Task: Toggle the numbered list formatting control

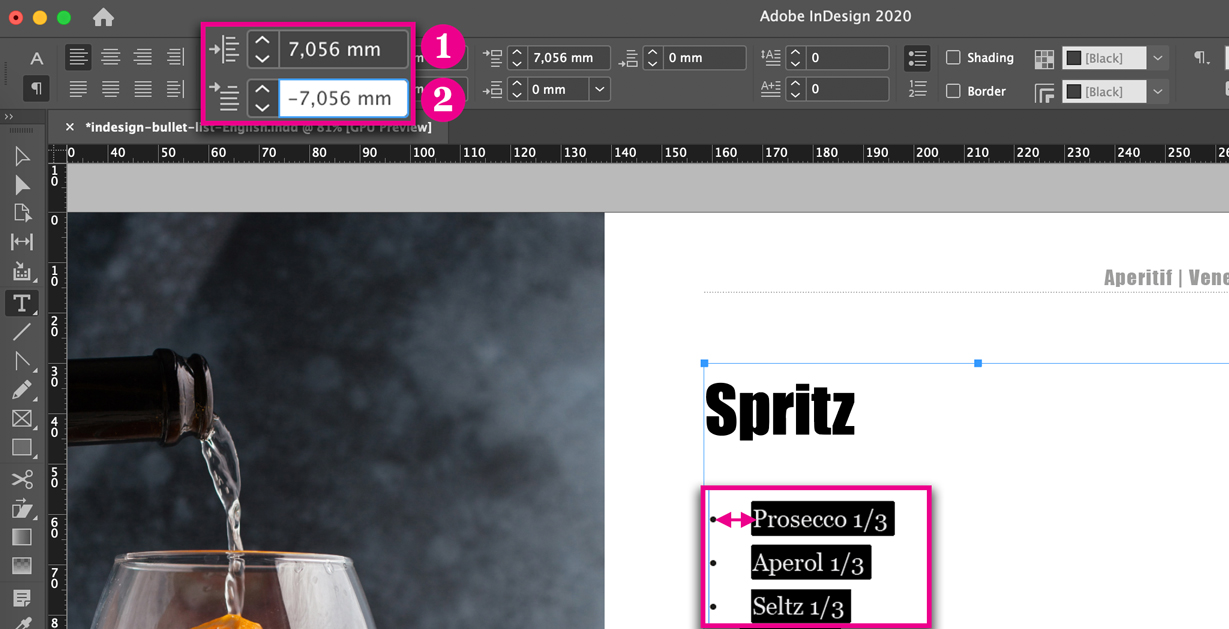Action: coord(916,88)
